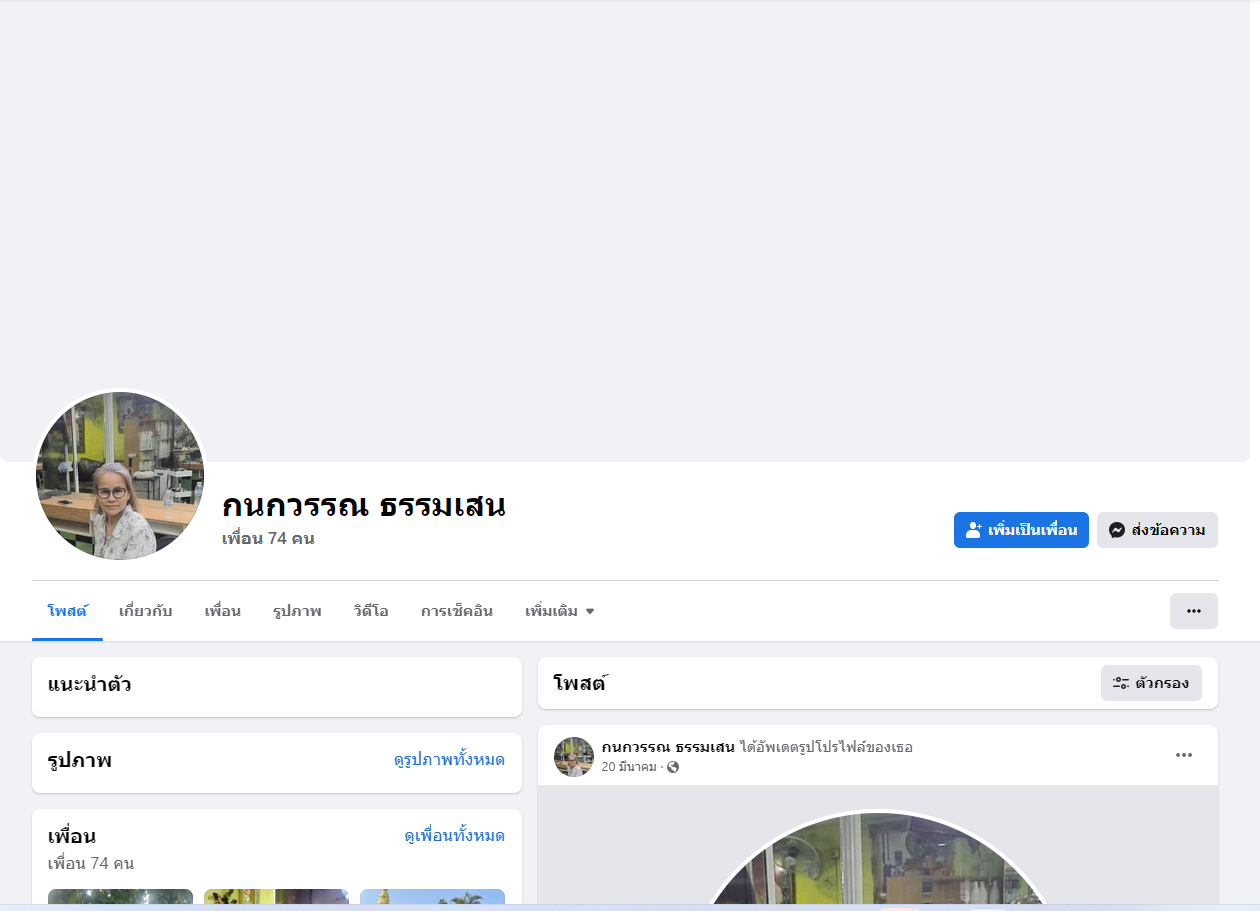Click the ส่งข้อความ button

point(1157,530)
